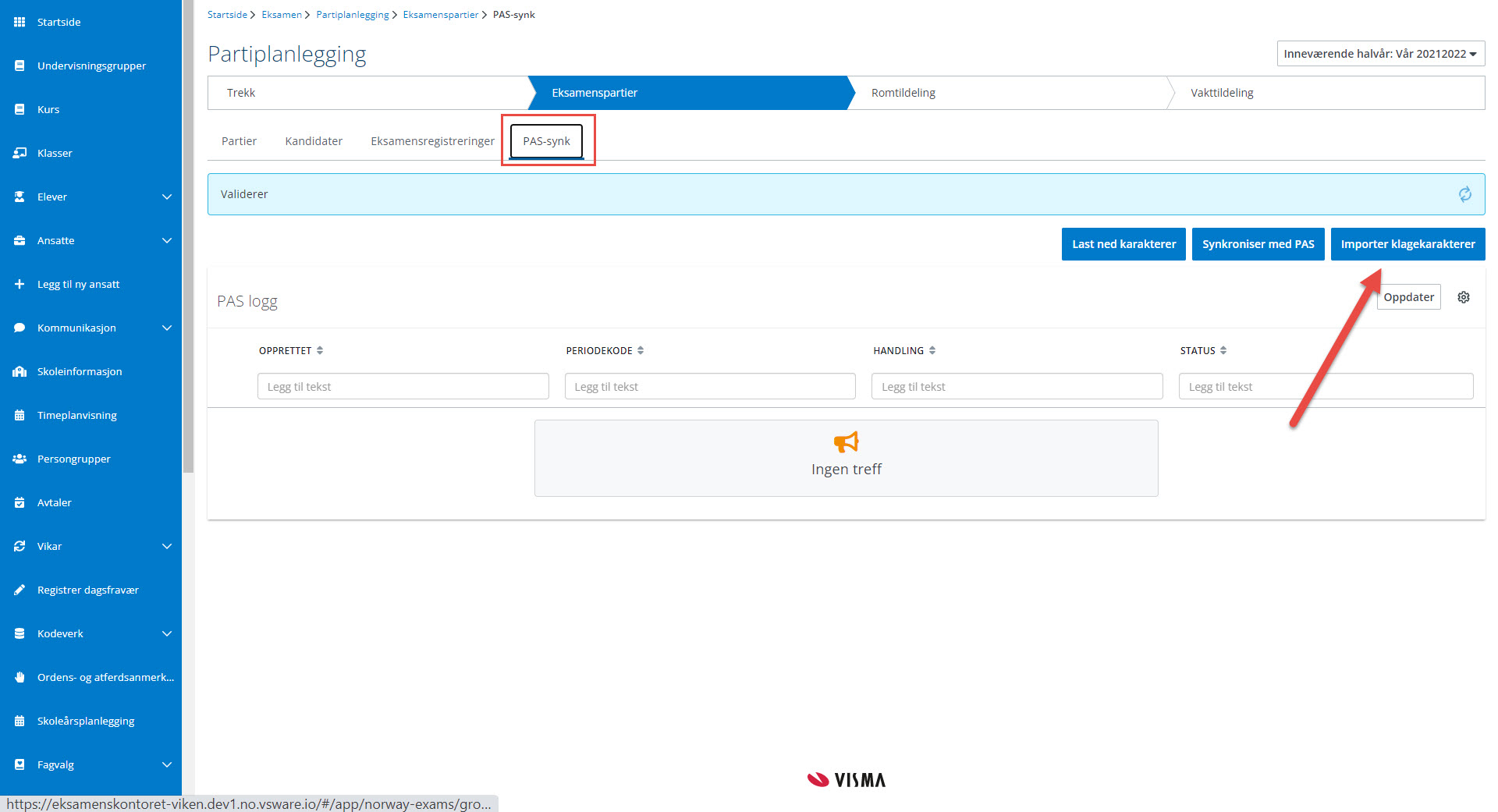Click the Skoleårsplanlegging calendar icon
This screenshot has height=812, width=1498.
[x=20, y=721]
